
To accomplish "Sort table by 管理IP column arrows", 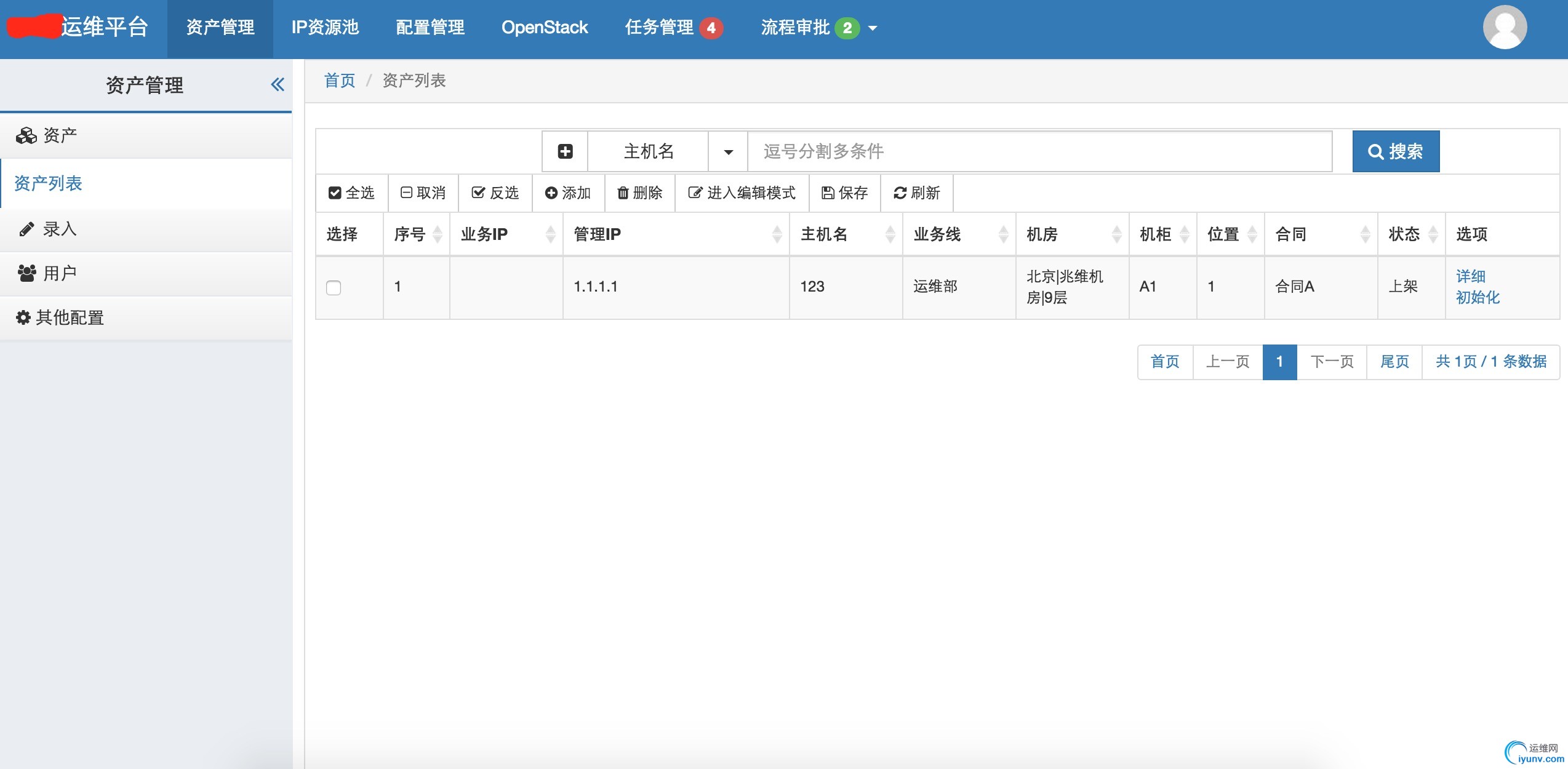I will (777, 234).
